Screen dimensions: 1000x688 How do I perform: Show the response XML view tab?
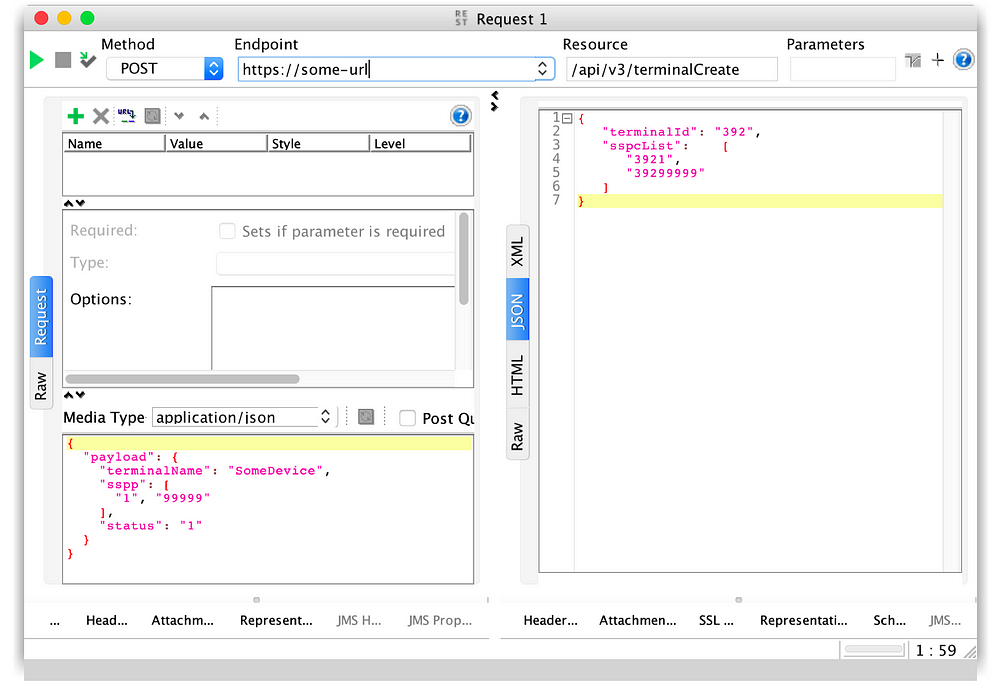tap(517, 251)
